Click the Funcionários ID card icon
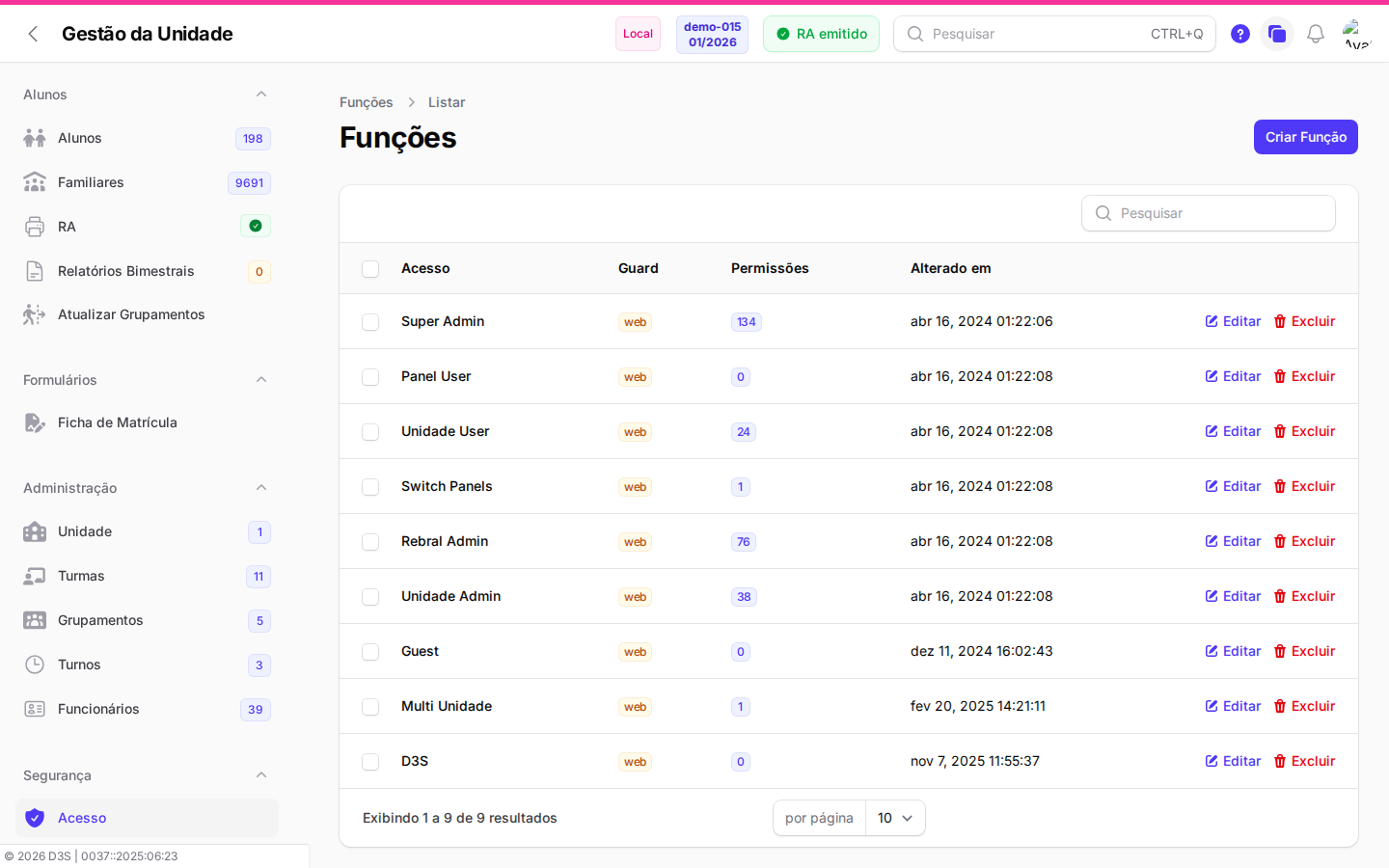This screenshot has width=1389, height=868. [x=35, y=709]
